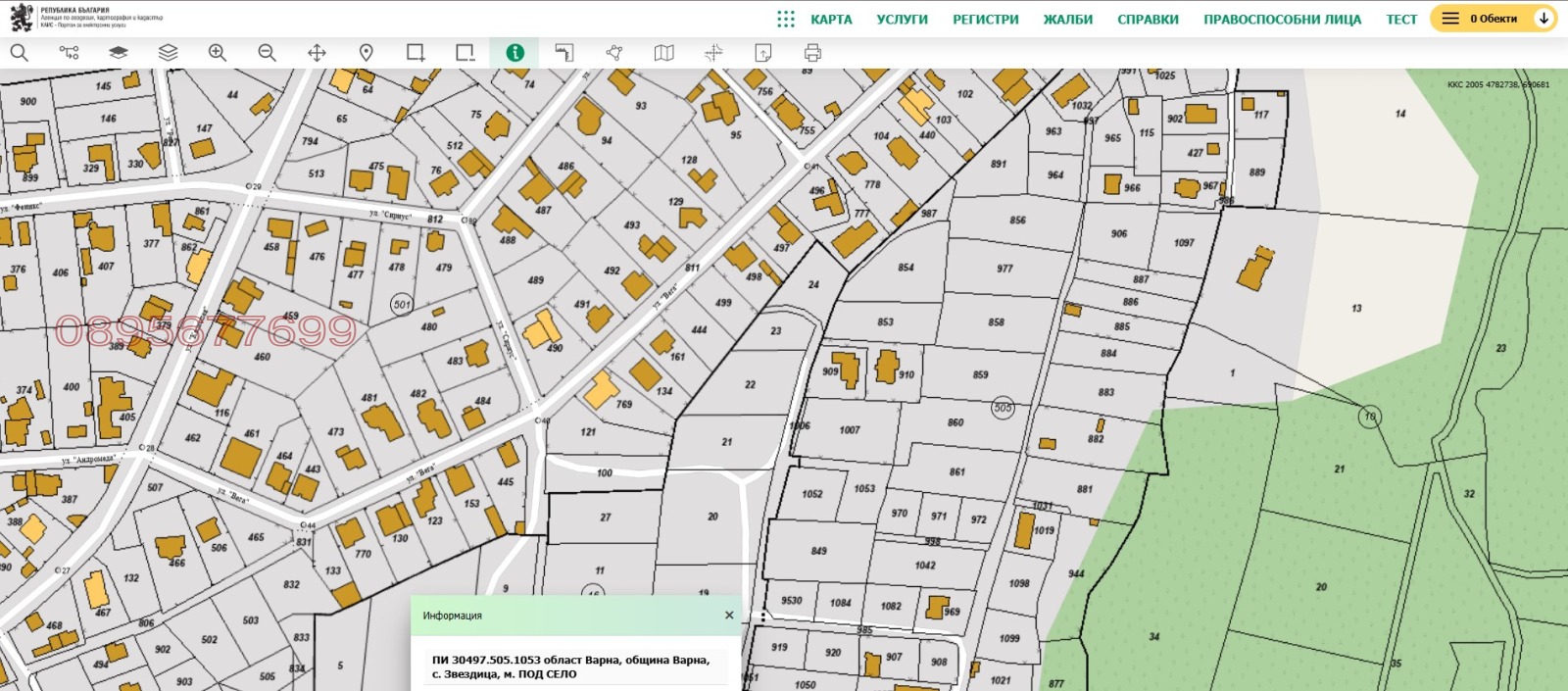The height and width of the screenshot is (691, 1568).
Task: Click the print map icon
Action: pos(812,53)
